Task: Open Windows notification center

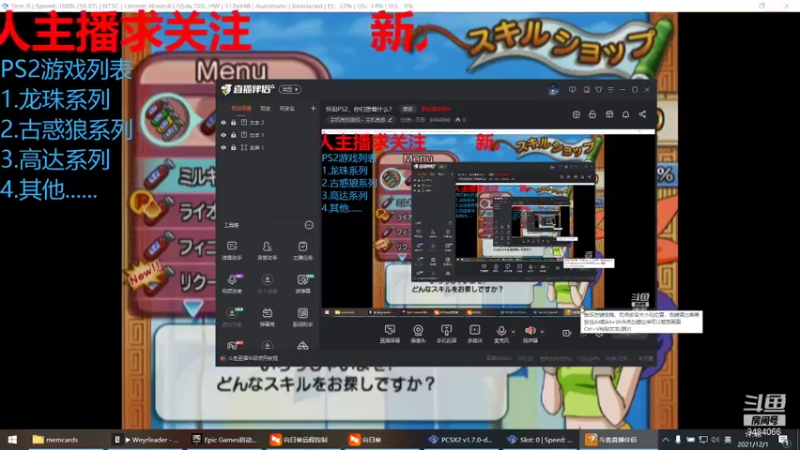Action: pos(784,439)
